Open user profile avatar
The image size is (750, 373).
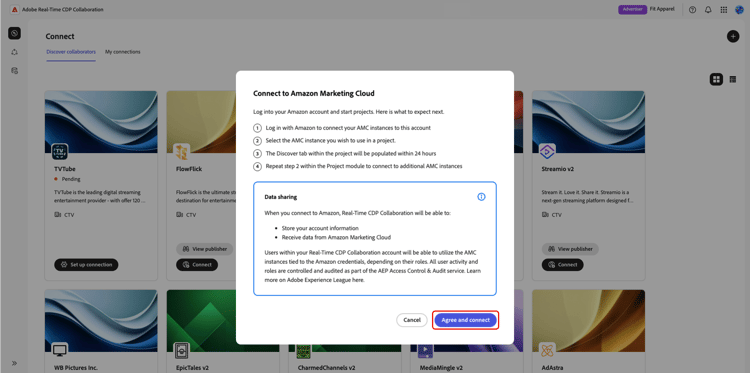click(739, 10)
